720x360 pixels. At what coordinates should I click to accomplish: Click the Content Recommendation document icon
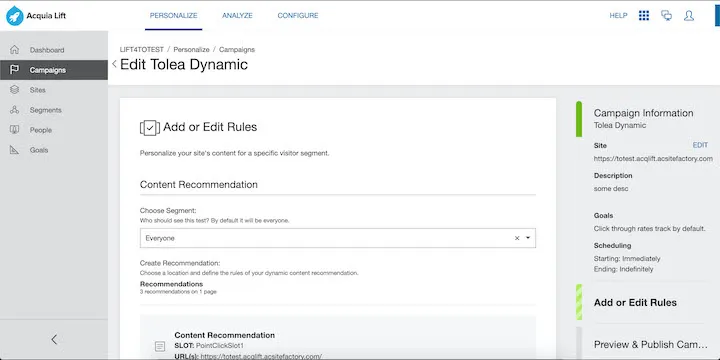coord(160,346)
